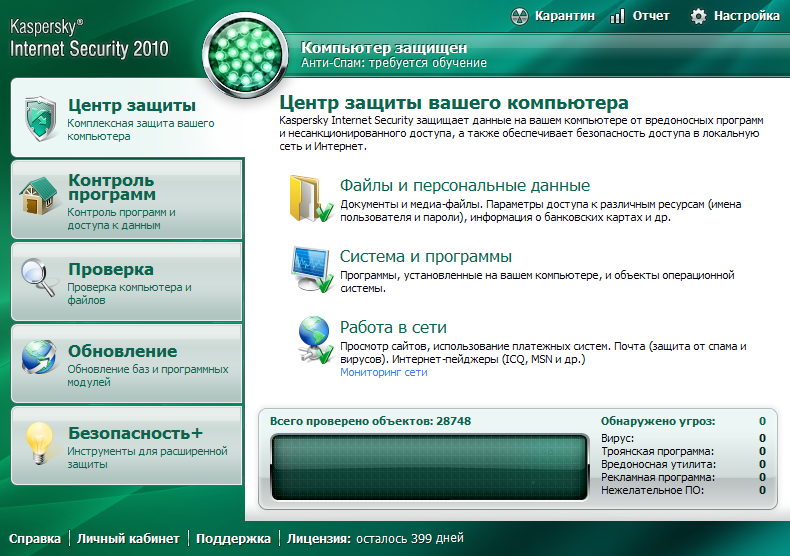Click the осталось 399 дней license text
790x556 pixels.
410,539
